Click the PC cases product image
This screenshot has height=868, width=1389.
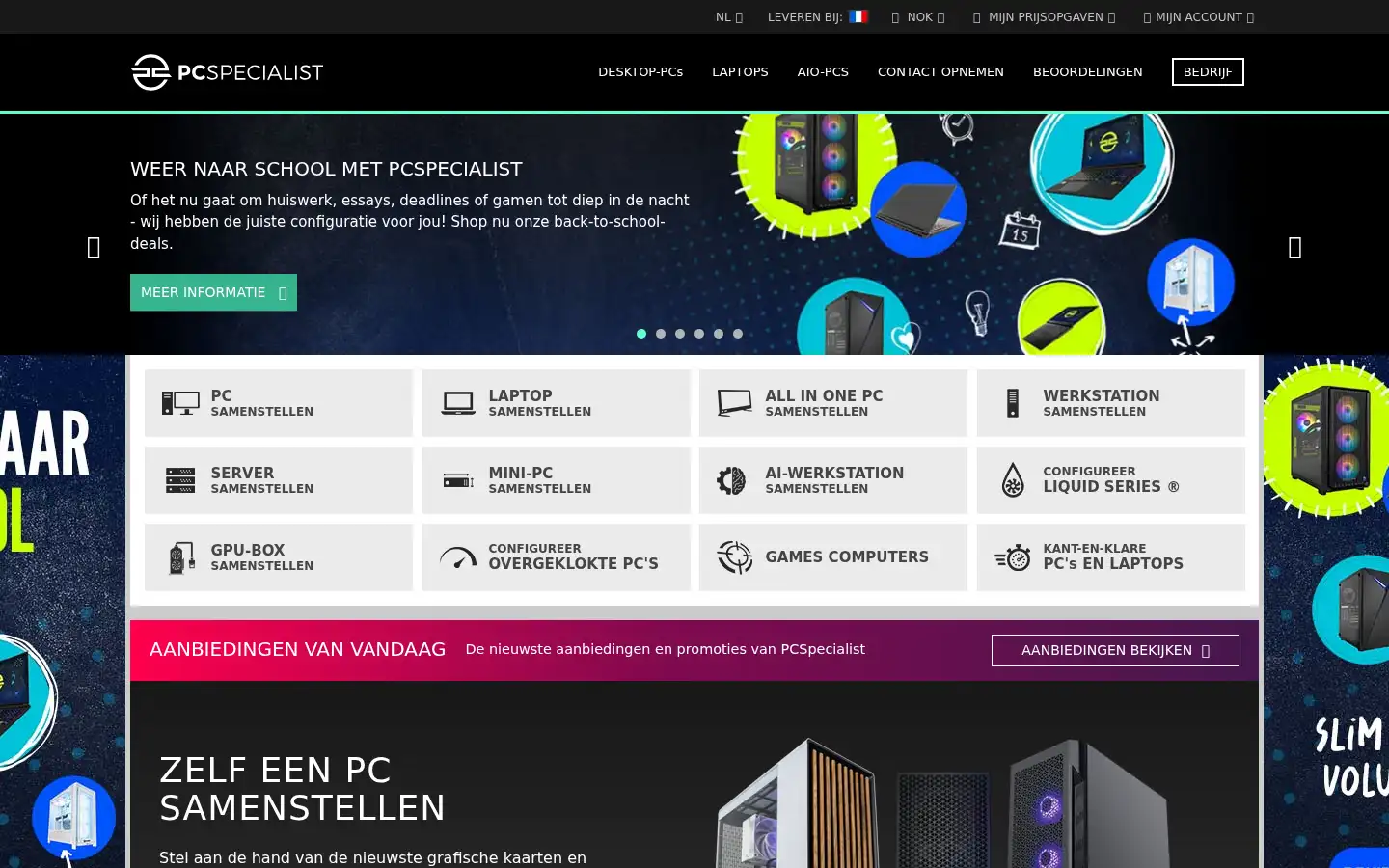(x=940, y=802)
